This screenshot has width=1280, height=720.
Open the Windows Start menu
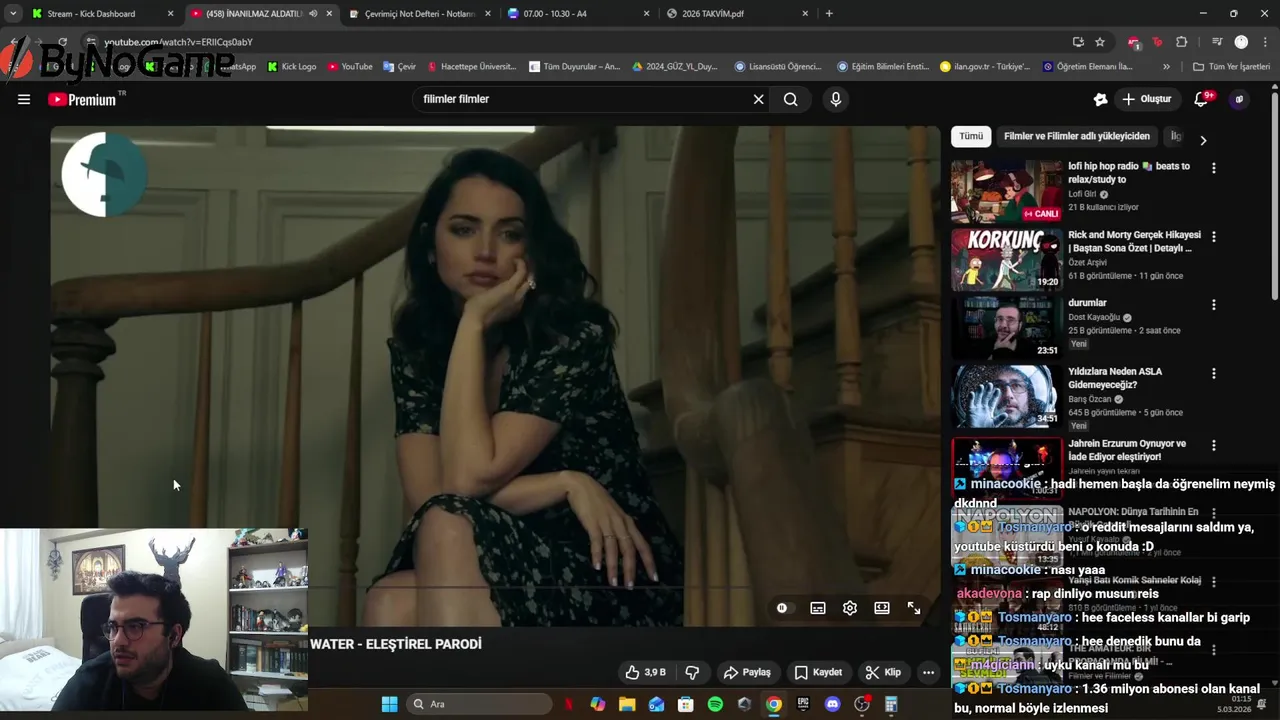(x=389, y=704)
